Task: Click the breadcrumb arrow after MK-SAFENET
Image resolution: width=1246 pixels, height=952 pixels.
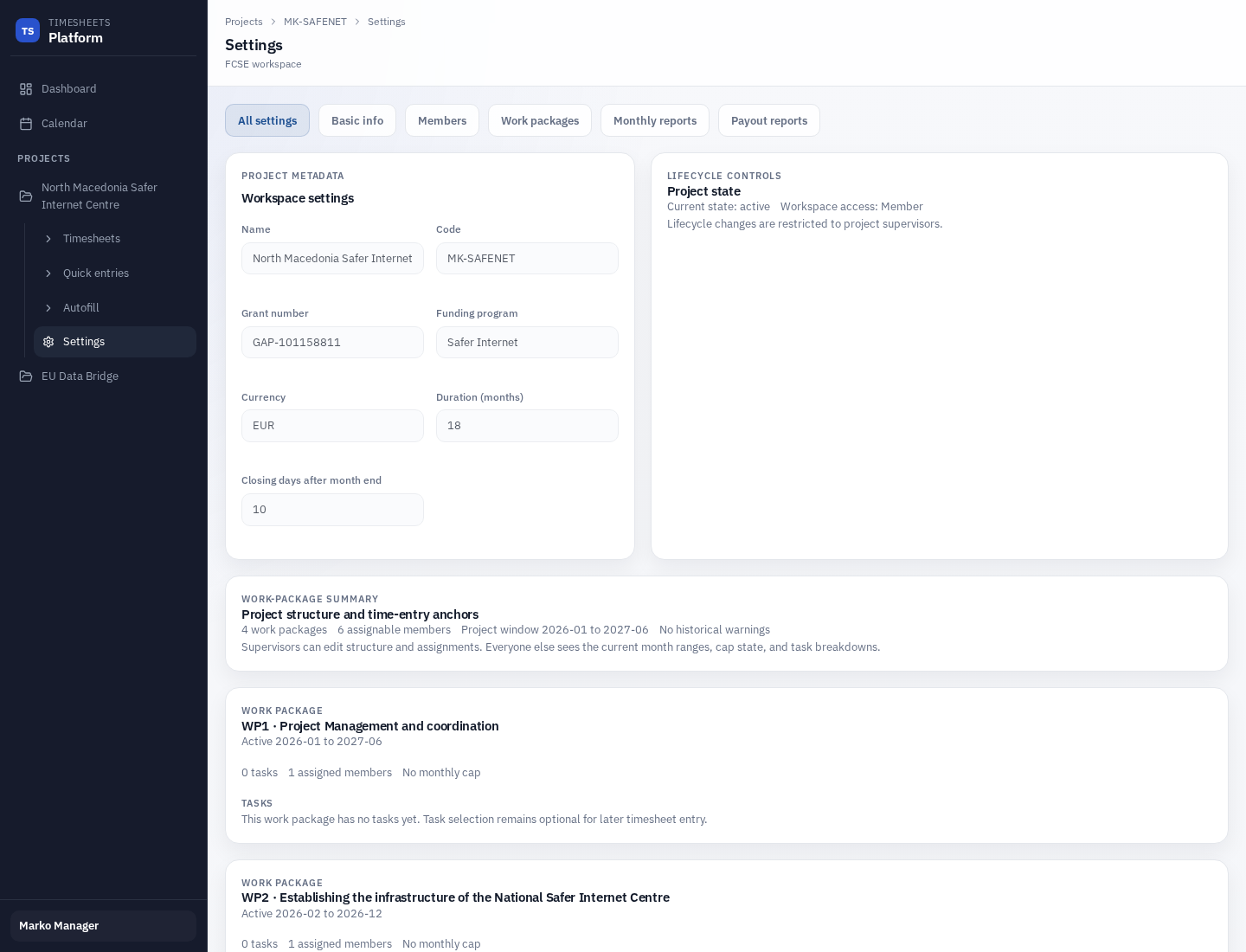Action: point(356,22)
